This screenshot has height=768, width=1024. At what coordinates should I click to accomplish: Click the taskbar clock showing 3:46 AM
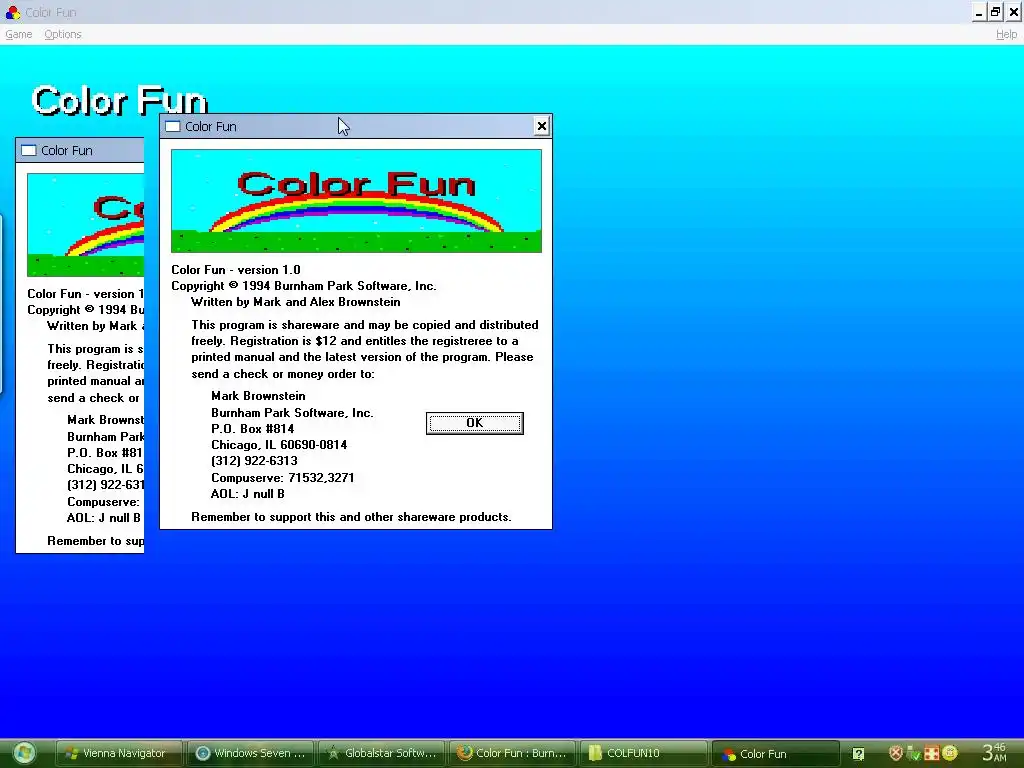tap(995, 752)
